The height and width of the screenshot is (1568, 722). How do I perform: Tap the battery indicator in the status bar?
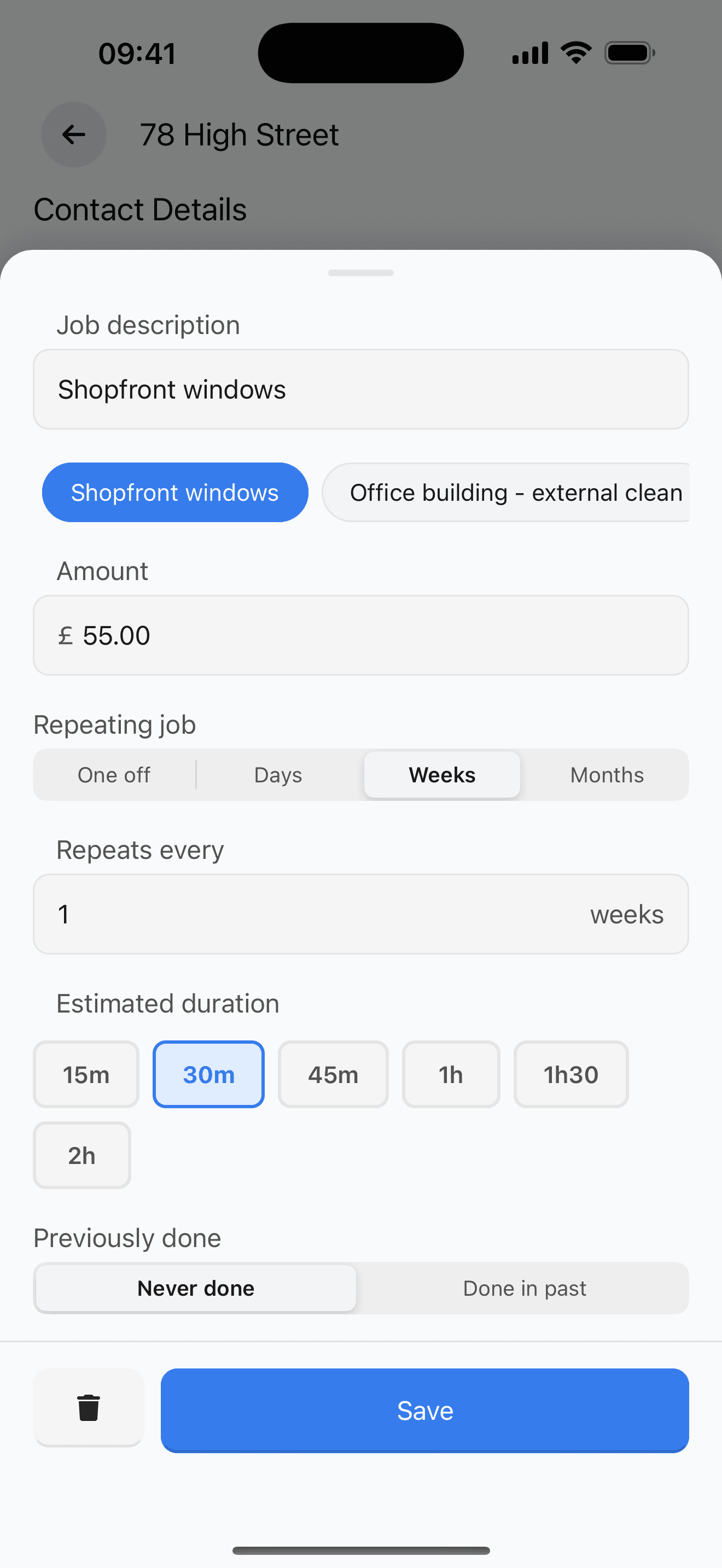(628, 52)
